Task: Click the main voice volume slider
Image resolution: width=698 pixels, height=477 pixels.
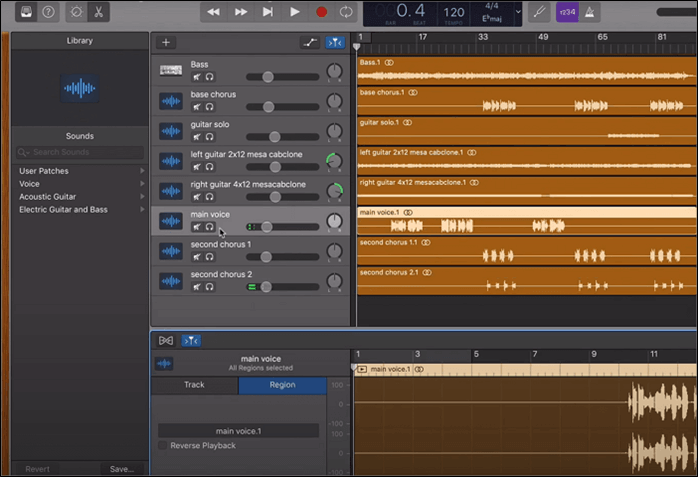Action: pyautogui.click(x=267, y=227)
